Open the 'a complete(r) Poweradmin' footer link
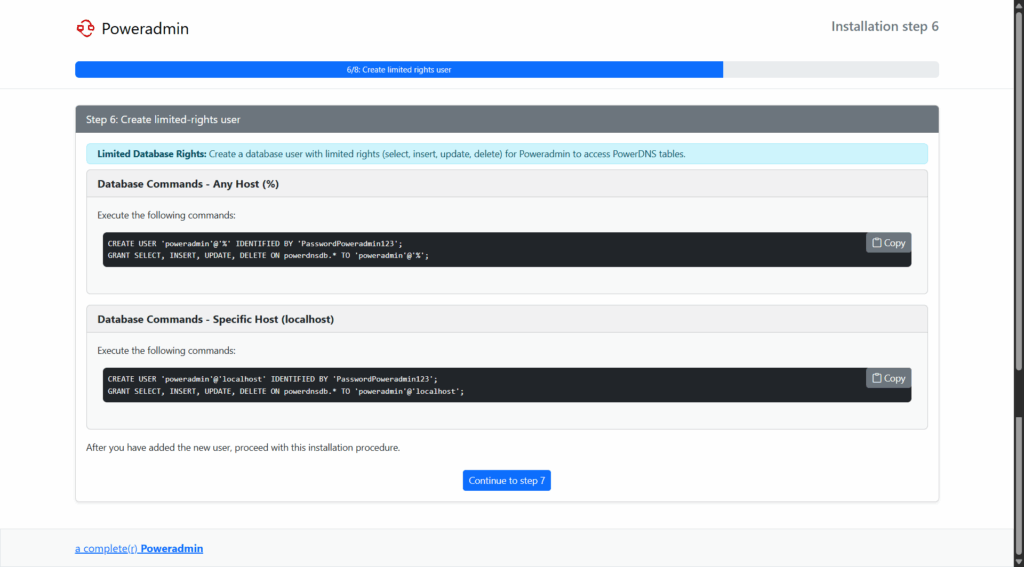1024x567 pixels. point(139,549)
